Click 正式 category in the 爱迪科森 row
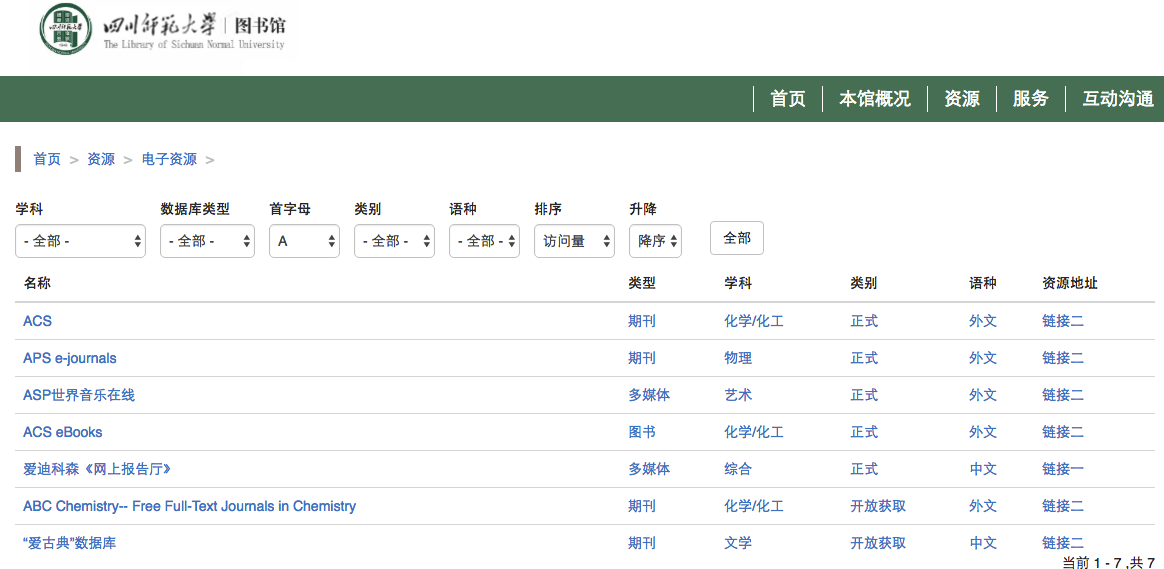 click(864, 469)
